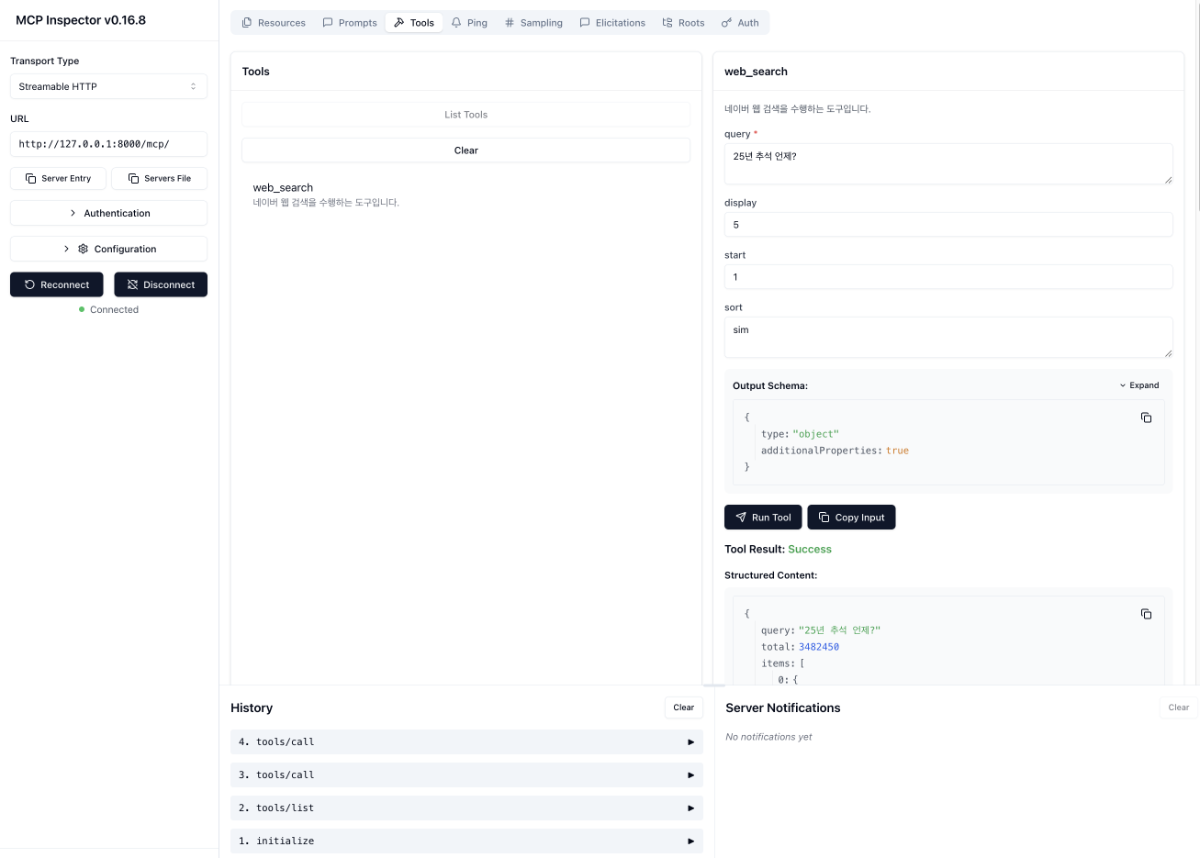
Task: Open the Transport Type dropdown
Action: click(x=108, y=87)
